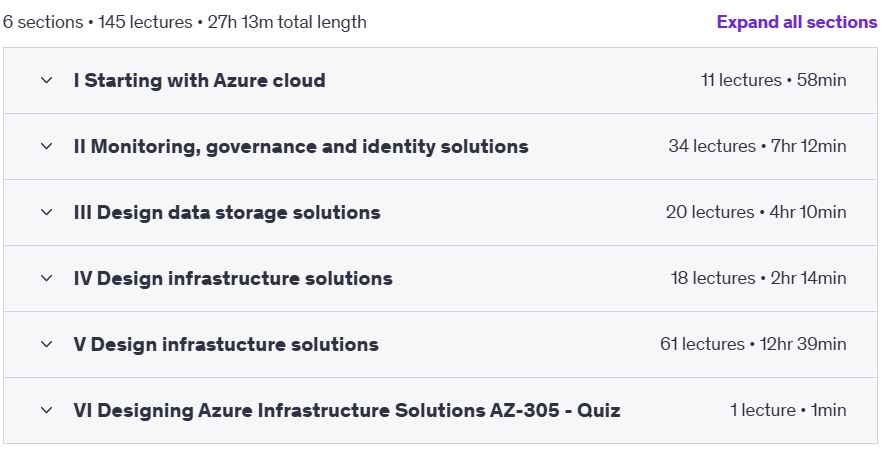This screenshot has height=449, width=881.
Task: Click chevron beside V Design infrastucture solutions
Action: [47, 344]
